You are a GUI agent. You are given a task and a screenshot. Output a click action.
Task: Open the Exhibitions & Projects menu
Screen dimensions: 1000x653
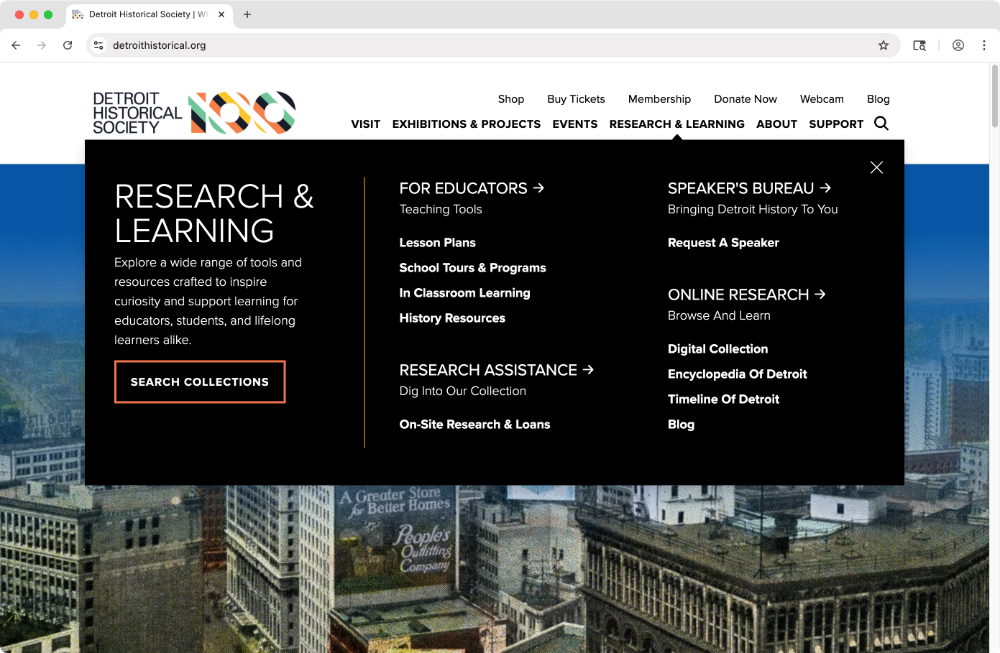coord(466,124)
